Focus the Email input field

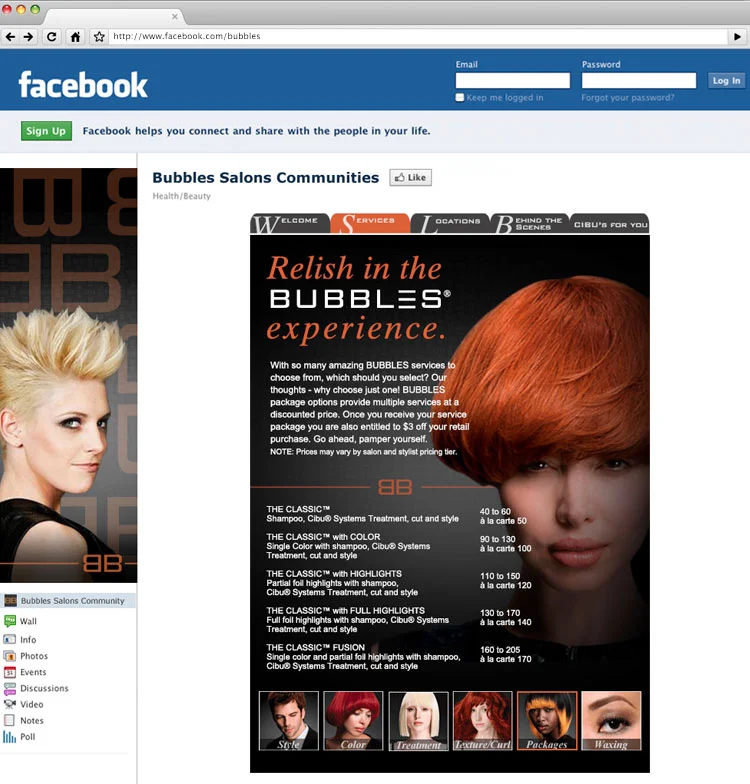point(512,80)
